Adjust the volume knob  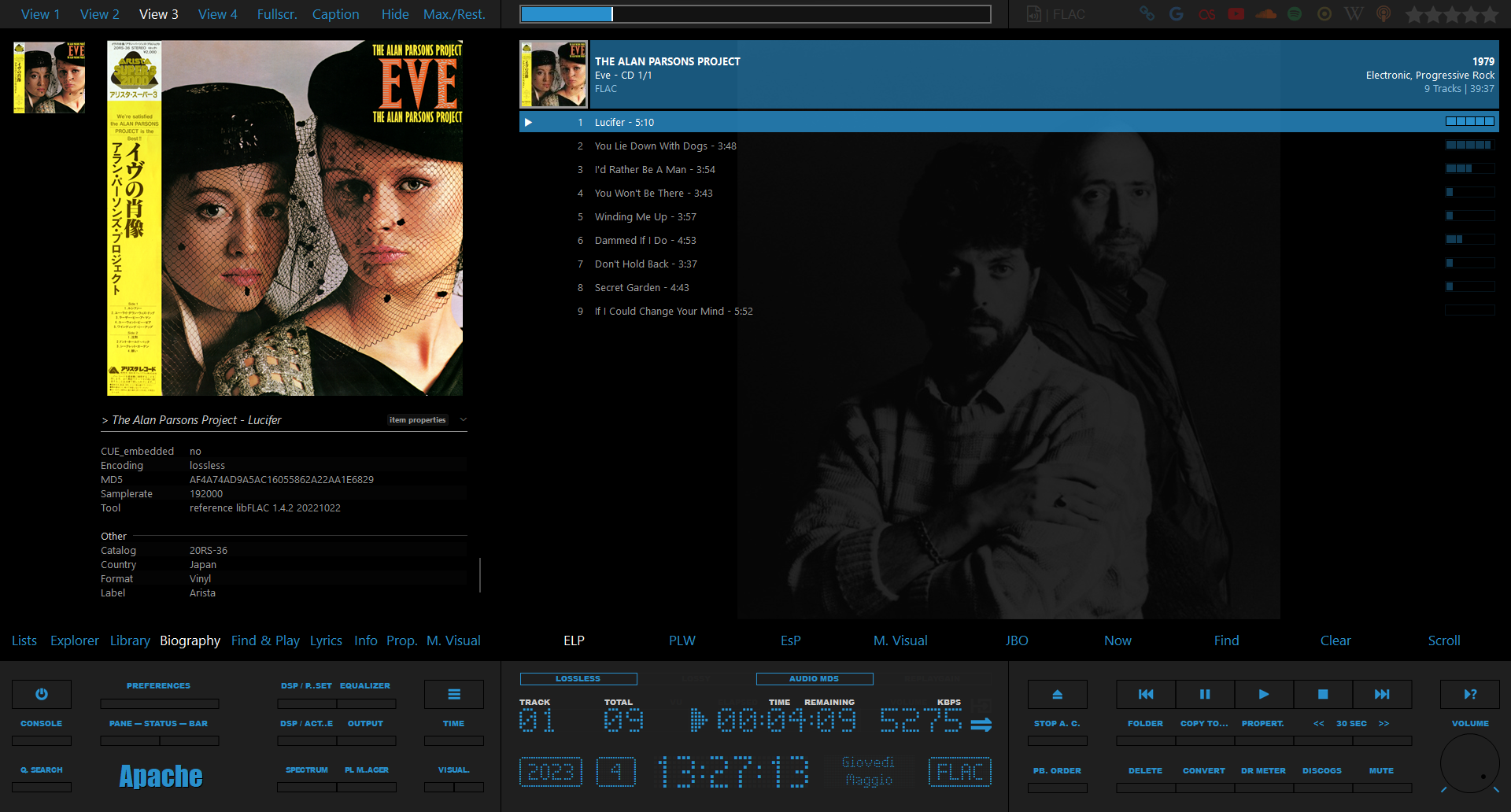point(1470,763)
